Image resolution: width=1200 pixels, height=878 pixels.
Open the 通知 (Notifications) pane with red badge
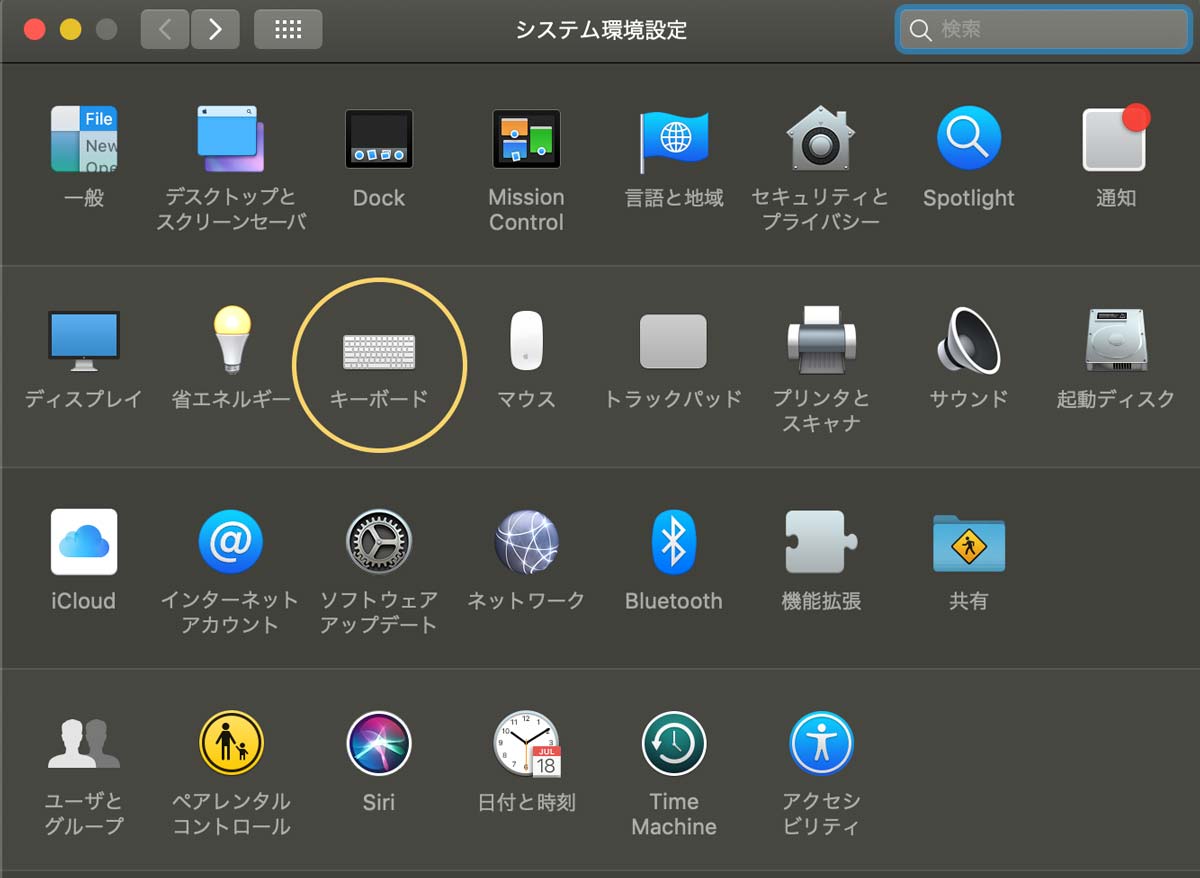tap(1113, 140)
